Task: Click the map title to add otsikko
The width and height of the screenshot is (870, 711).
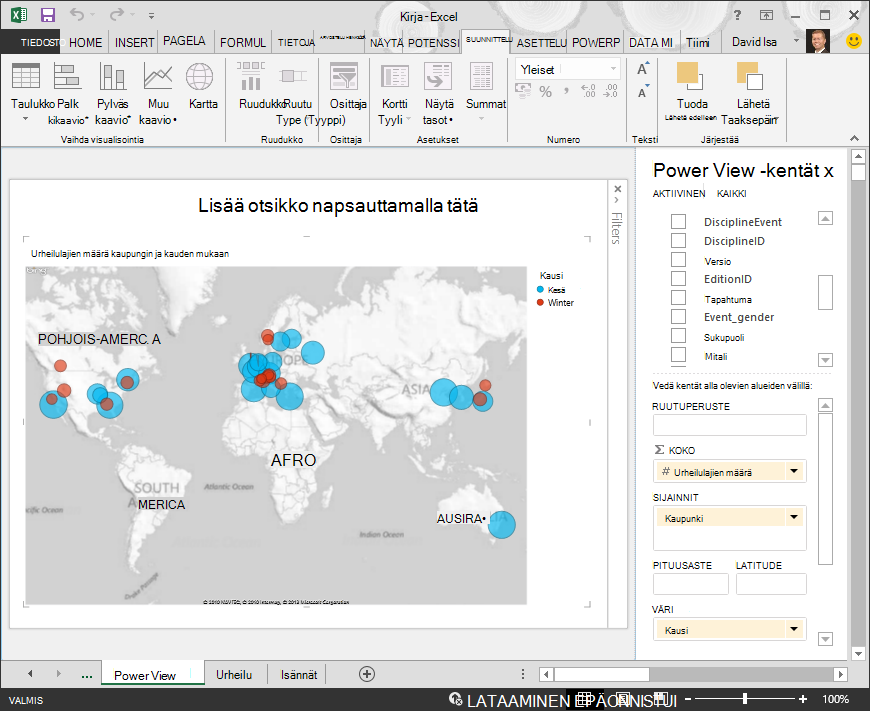Action: point(338,205)
